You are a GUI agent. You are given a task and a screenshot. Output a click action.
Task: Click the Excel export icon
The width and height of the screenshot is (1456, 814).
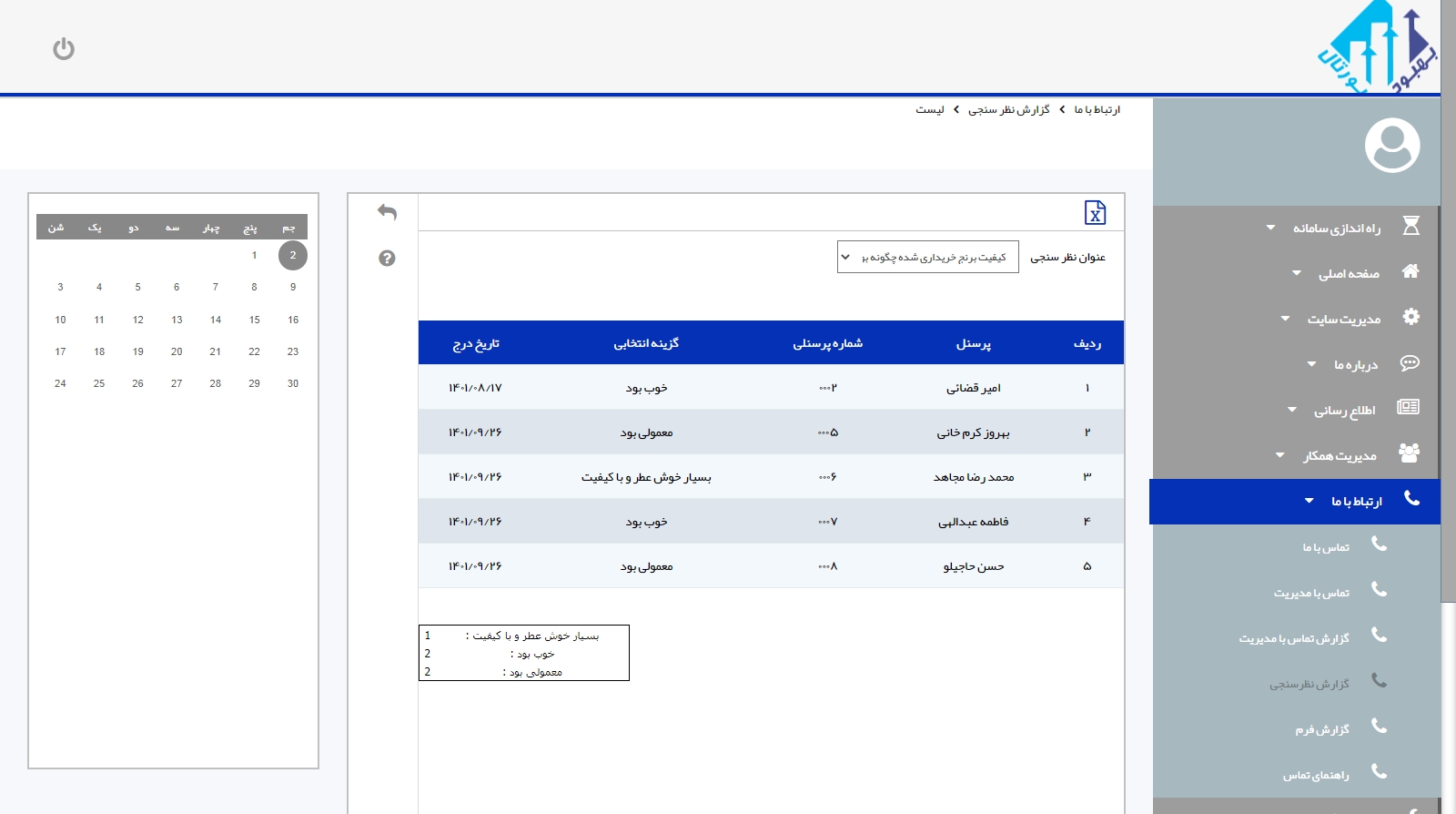(x=1095, y=213)
